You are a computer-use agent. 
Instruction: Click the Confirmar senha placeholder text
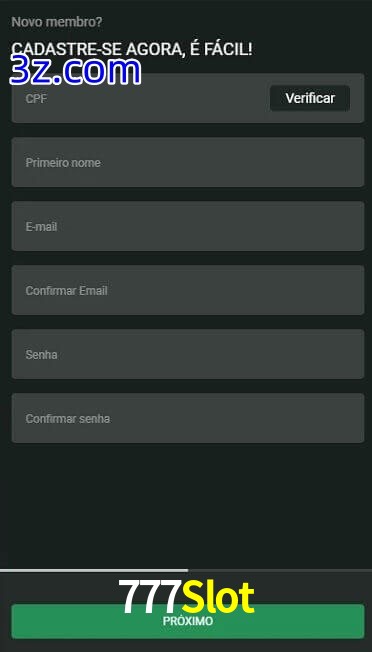click(68, 419)
